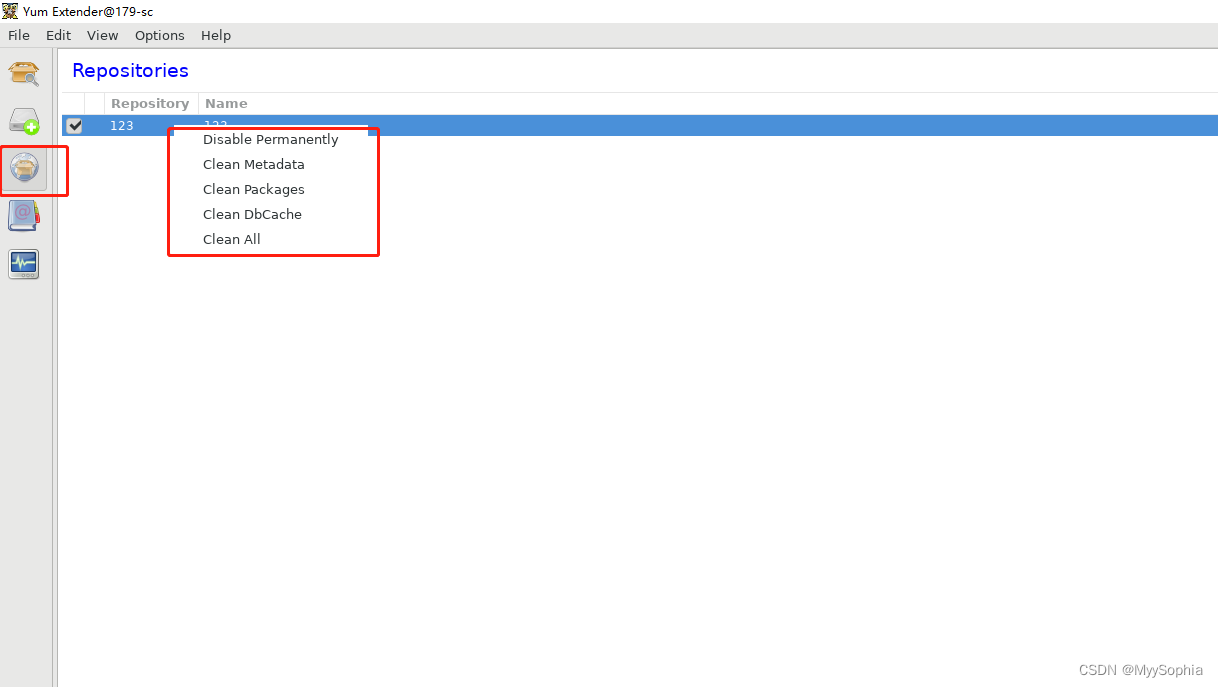Open the Packages view sidebar icon

[x=24, y=73]
